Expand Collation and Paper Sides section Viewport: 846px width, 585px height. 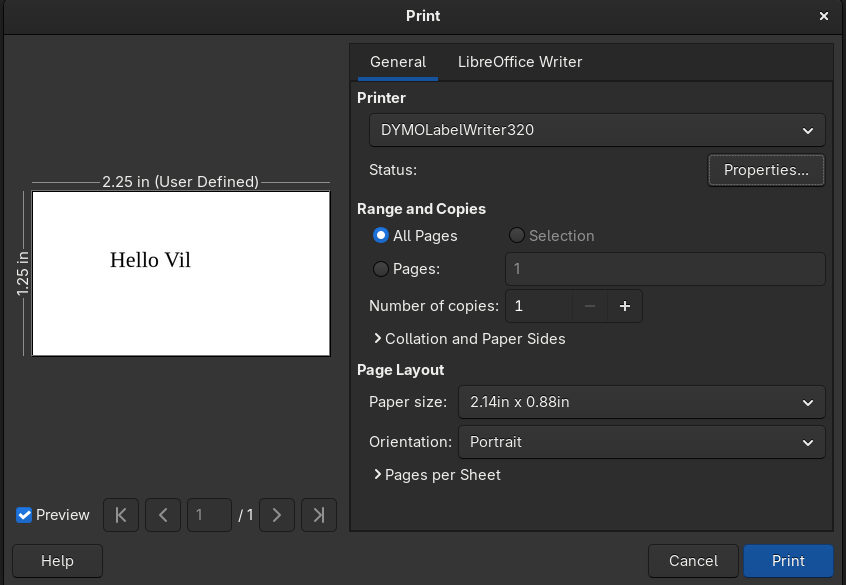(x=469, y=339)
